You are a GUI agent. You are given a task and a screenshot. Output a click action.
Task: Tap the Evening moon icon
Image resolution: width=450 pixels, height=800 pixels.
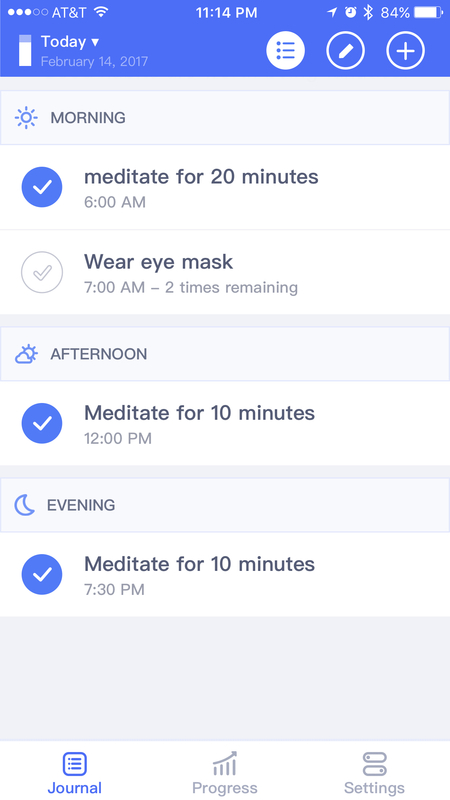(24, 505)
